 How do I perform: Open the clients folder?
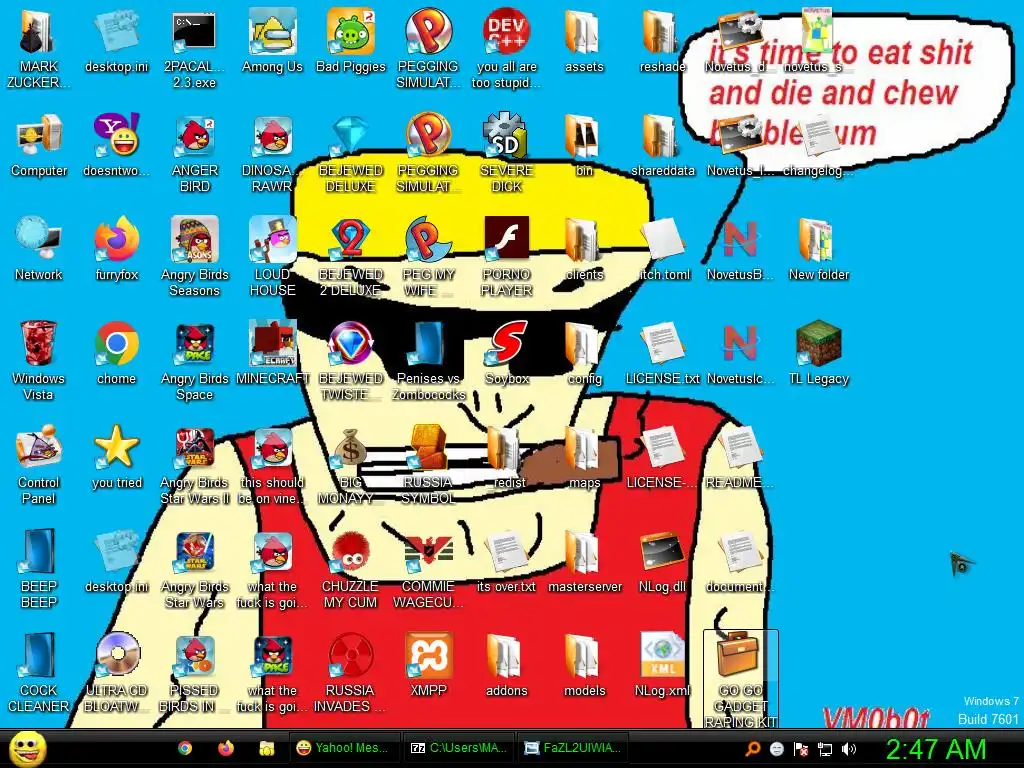click(584, 249)
